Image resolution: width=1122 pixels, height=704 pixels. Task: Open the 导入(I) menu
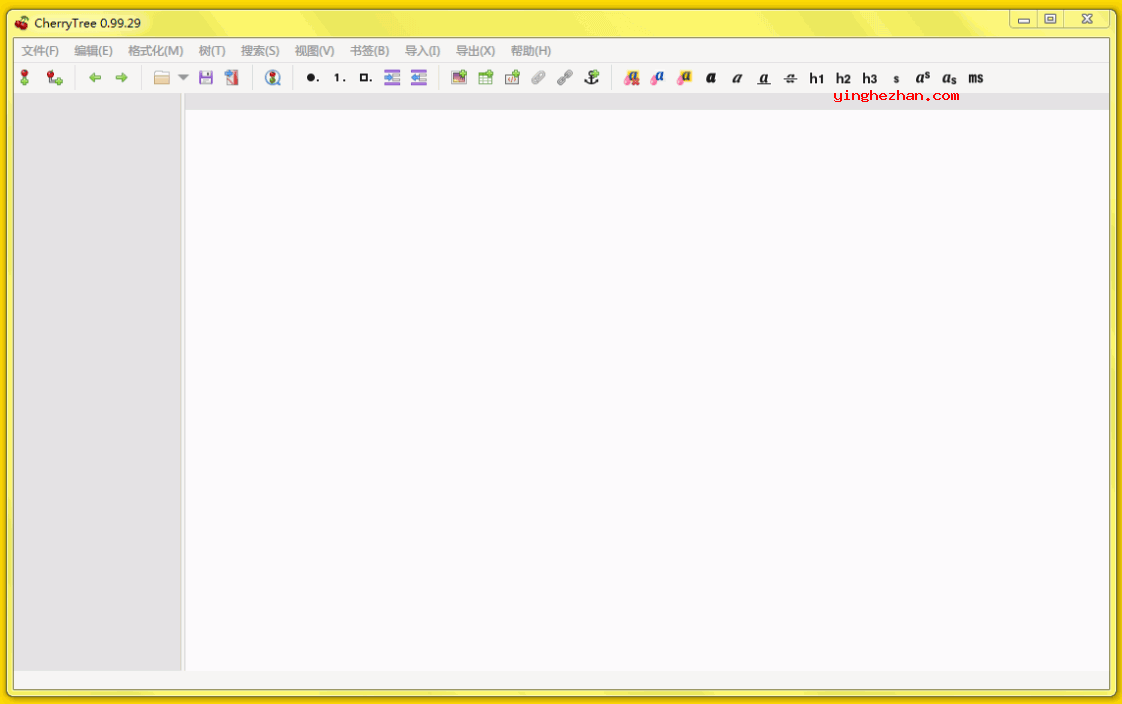coord(422,51)
